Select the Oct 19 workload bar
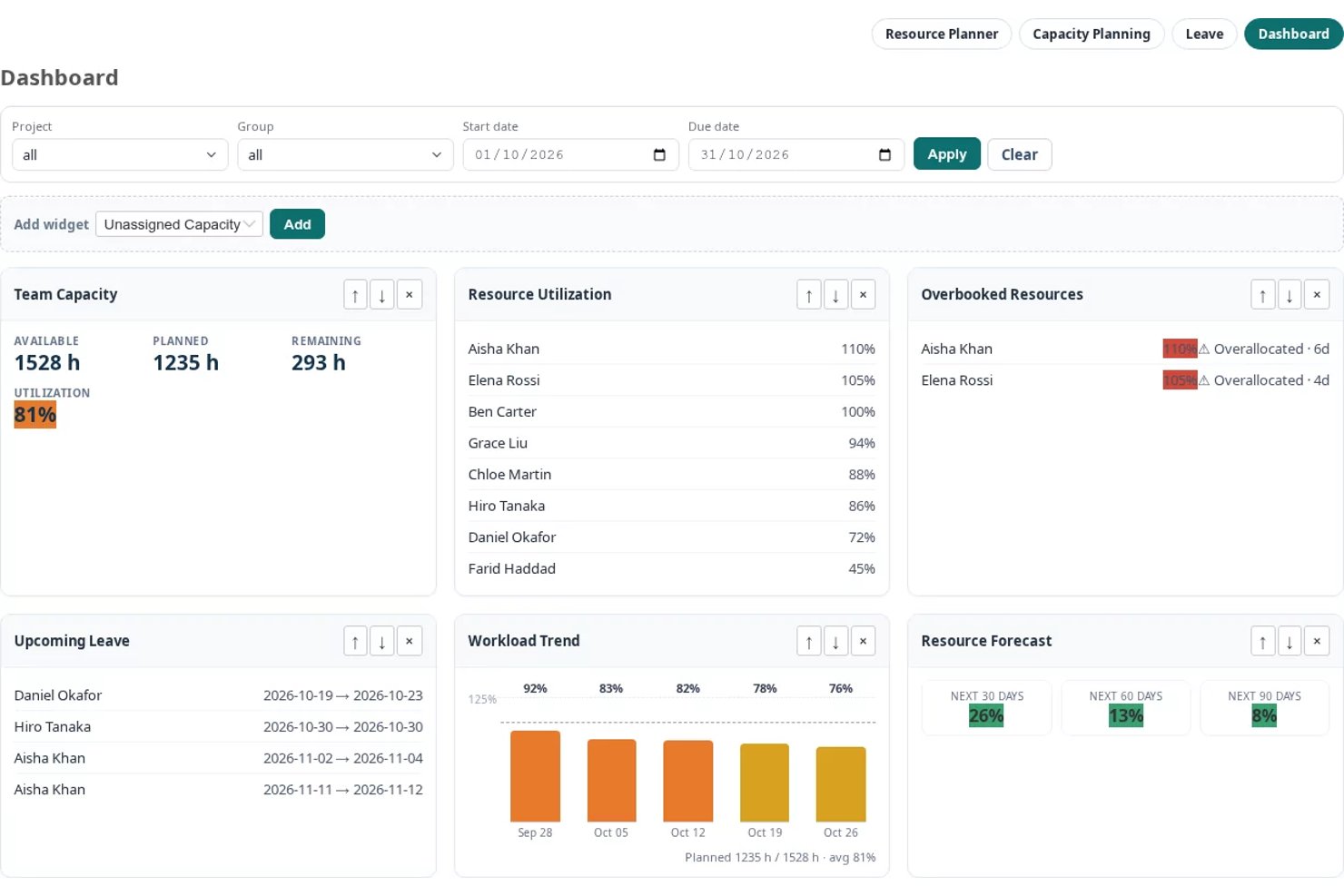This screenshot has height=896, width=1344. coord(765,783)
